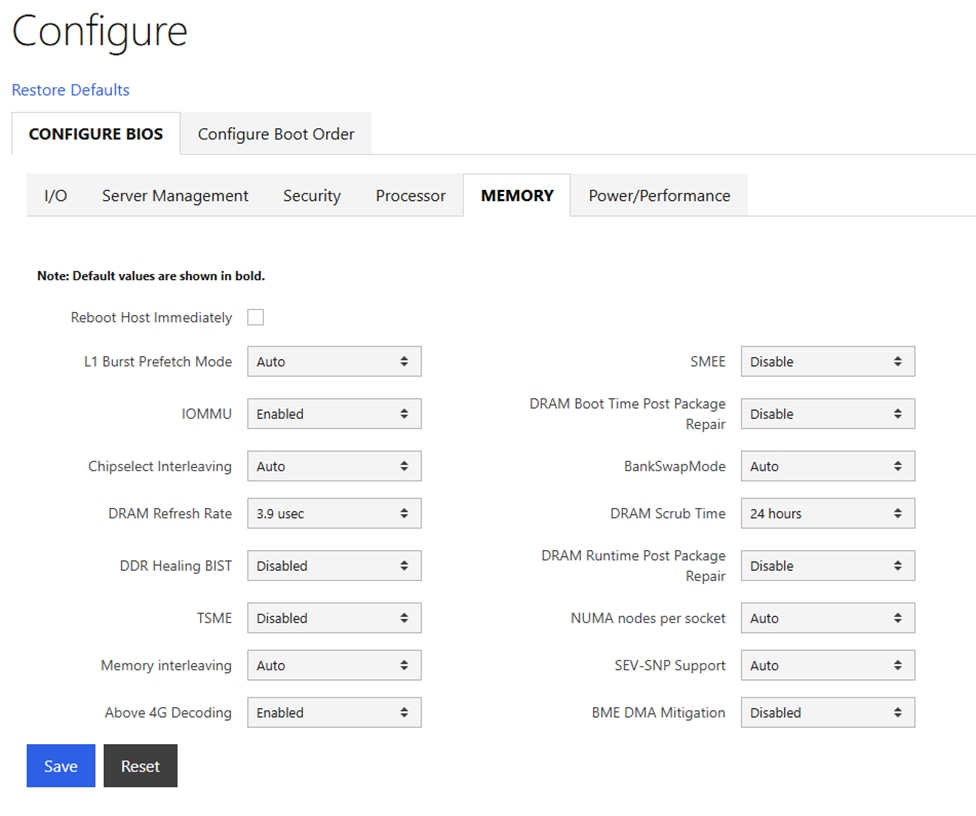The height and width of the screenshot is (816, 976).
Task: Open the BankSwapMode dropdown
Action: 827,465
